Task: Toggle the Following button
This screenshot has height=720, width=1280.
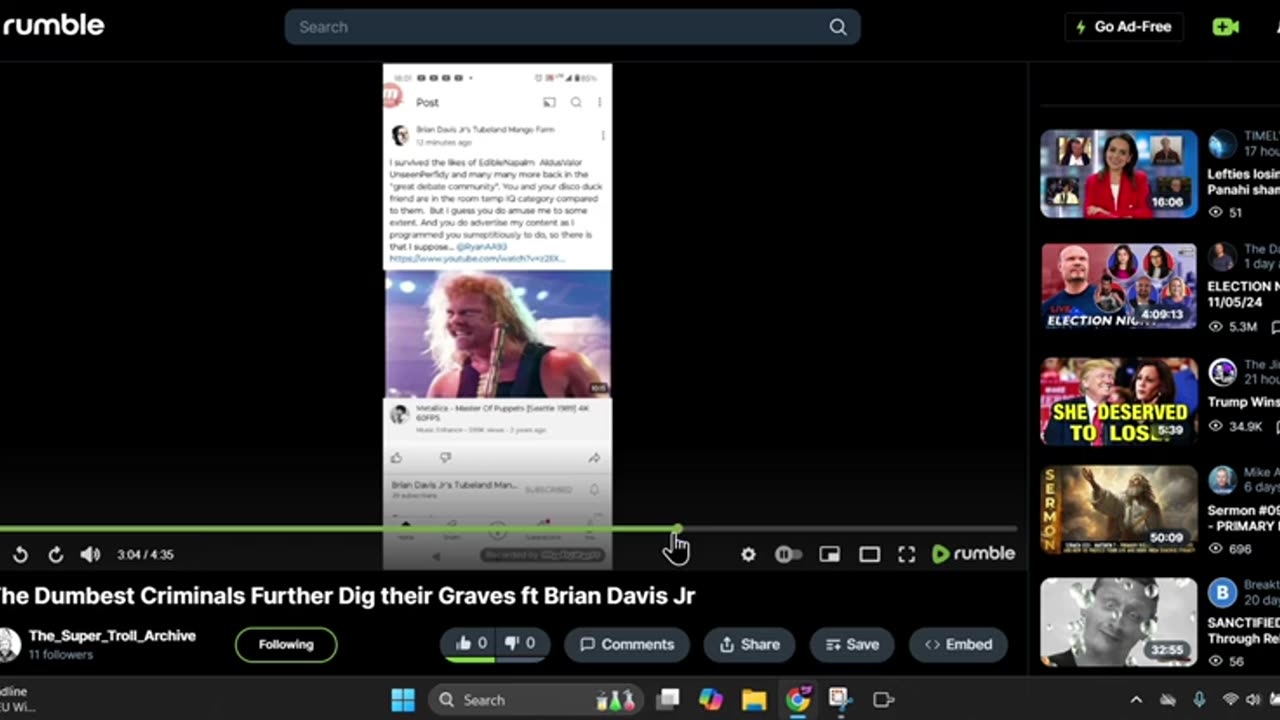Action: (286, 644)
